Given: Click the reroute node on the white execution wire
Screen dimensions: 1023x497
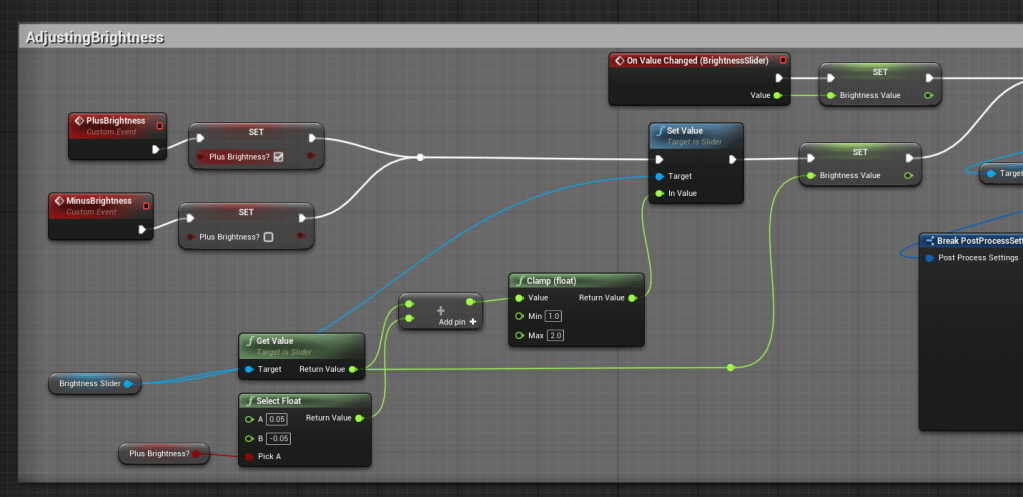Looking at the screenshot, I should tap(420, 157).
